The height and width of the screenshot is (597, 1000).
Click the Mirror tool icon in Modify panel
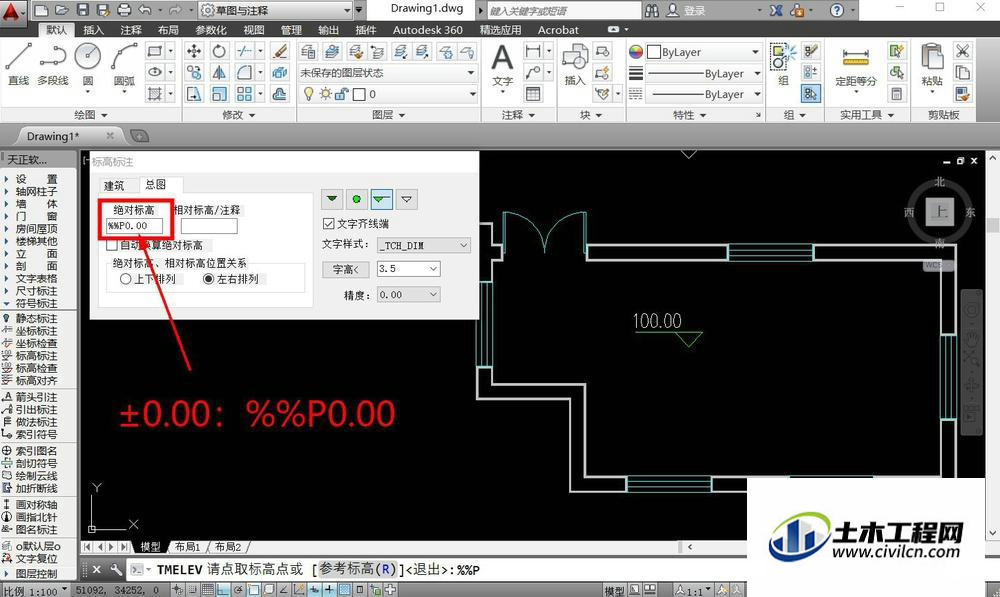point(219,73)
